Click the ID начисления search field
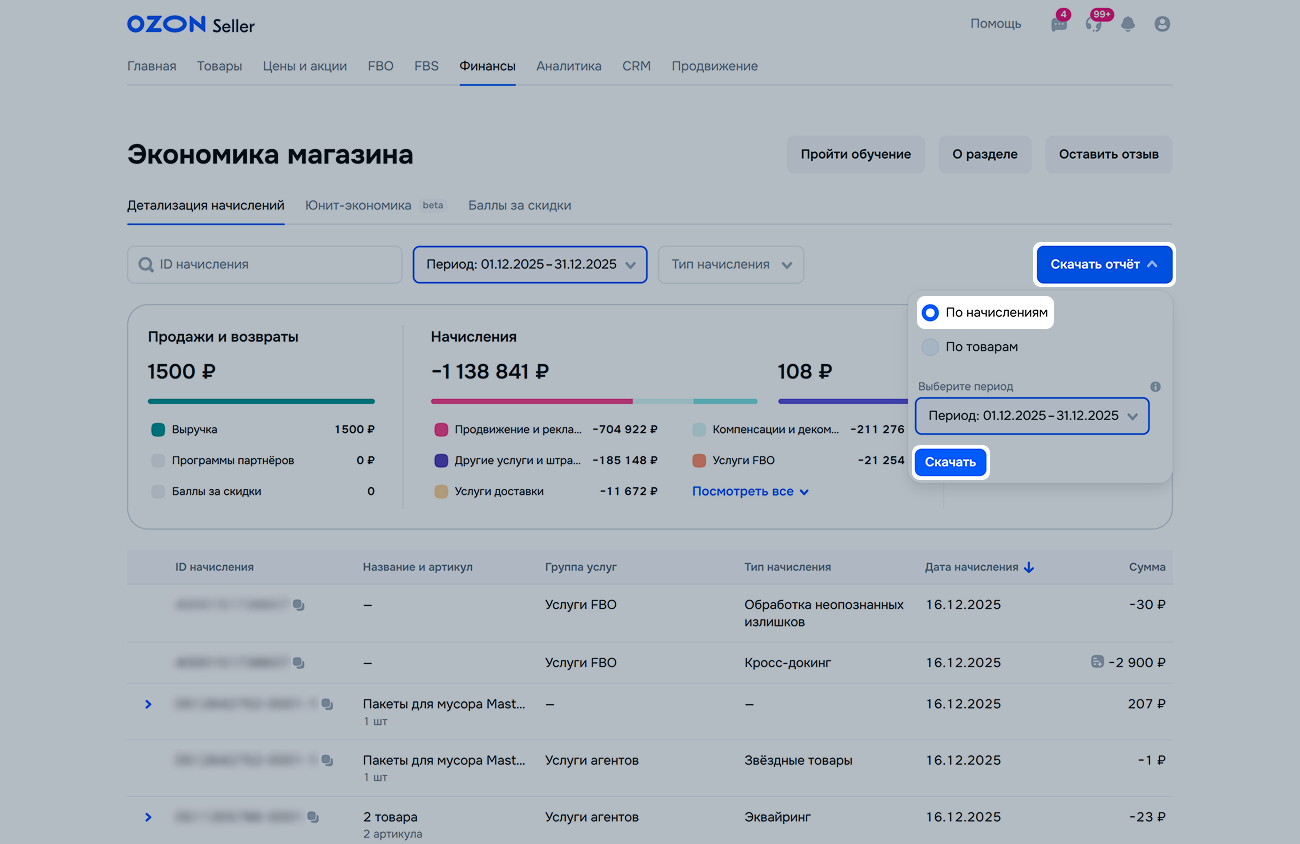 (265, 265)
